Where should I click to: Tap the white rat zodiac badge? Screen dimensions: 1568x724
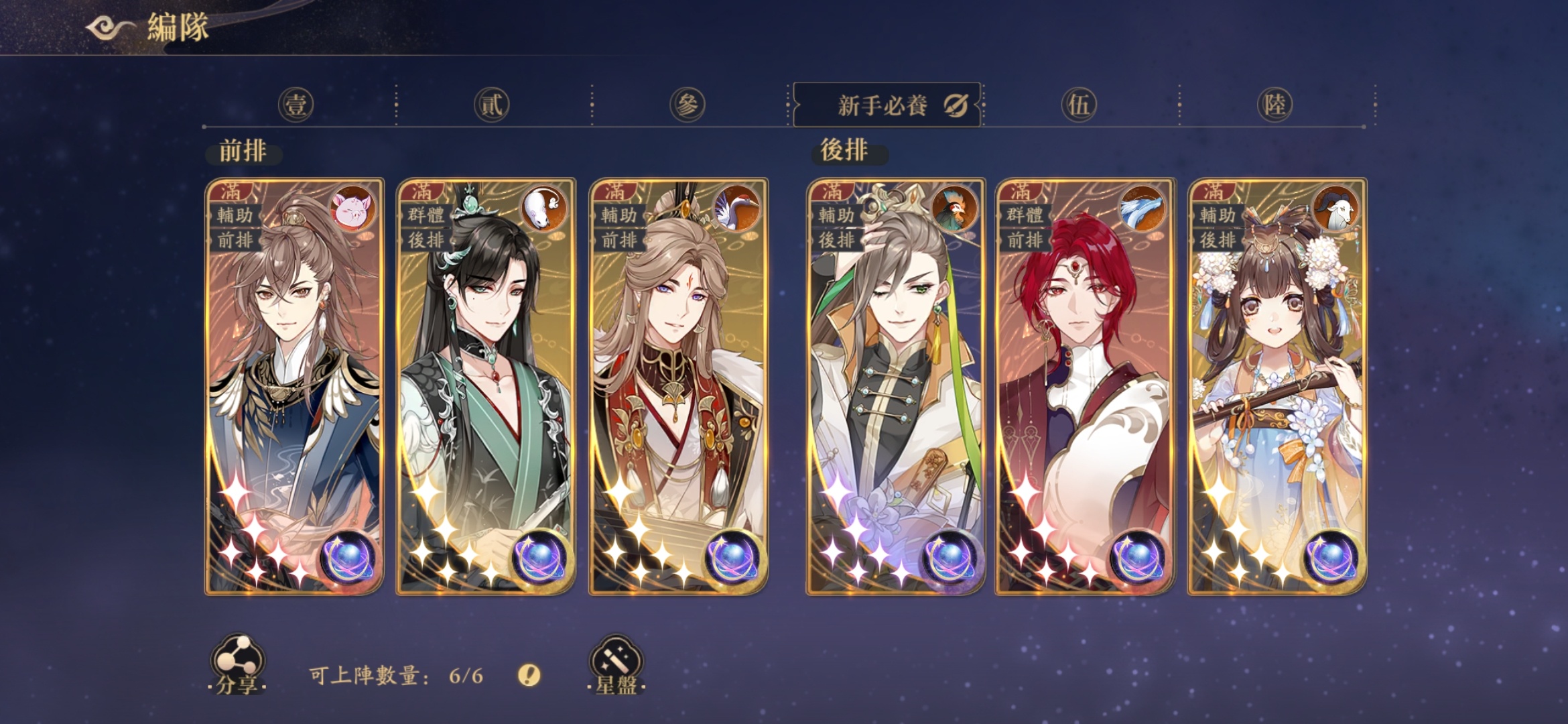(x=545, y=208)
